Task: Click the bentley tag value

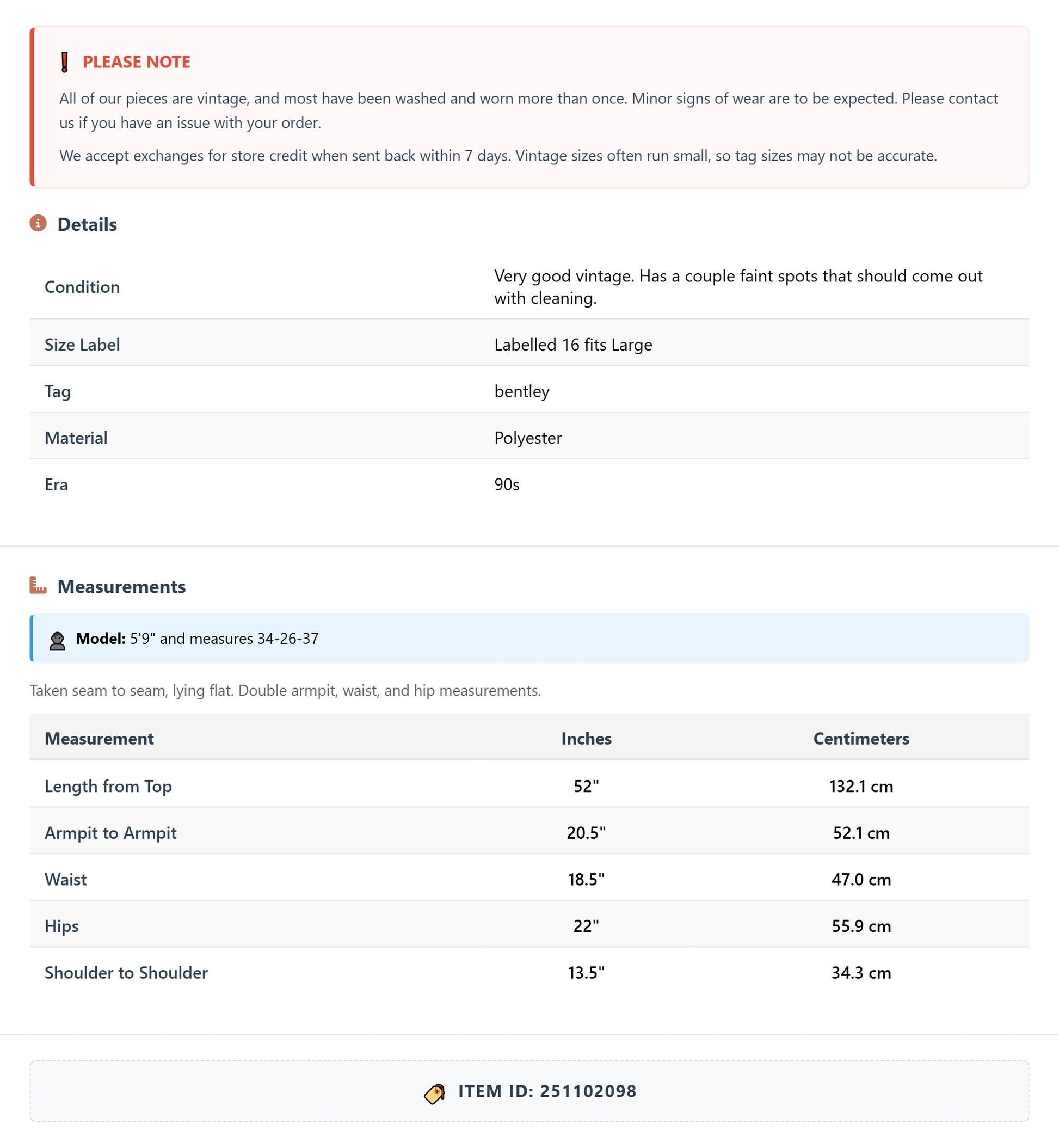Action: click(x=521, y=391)
